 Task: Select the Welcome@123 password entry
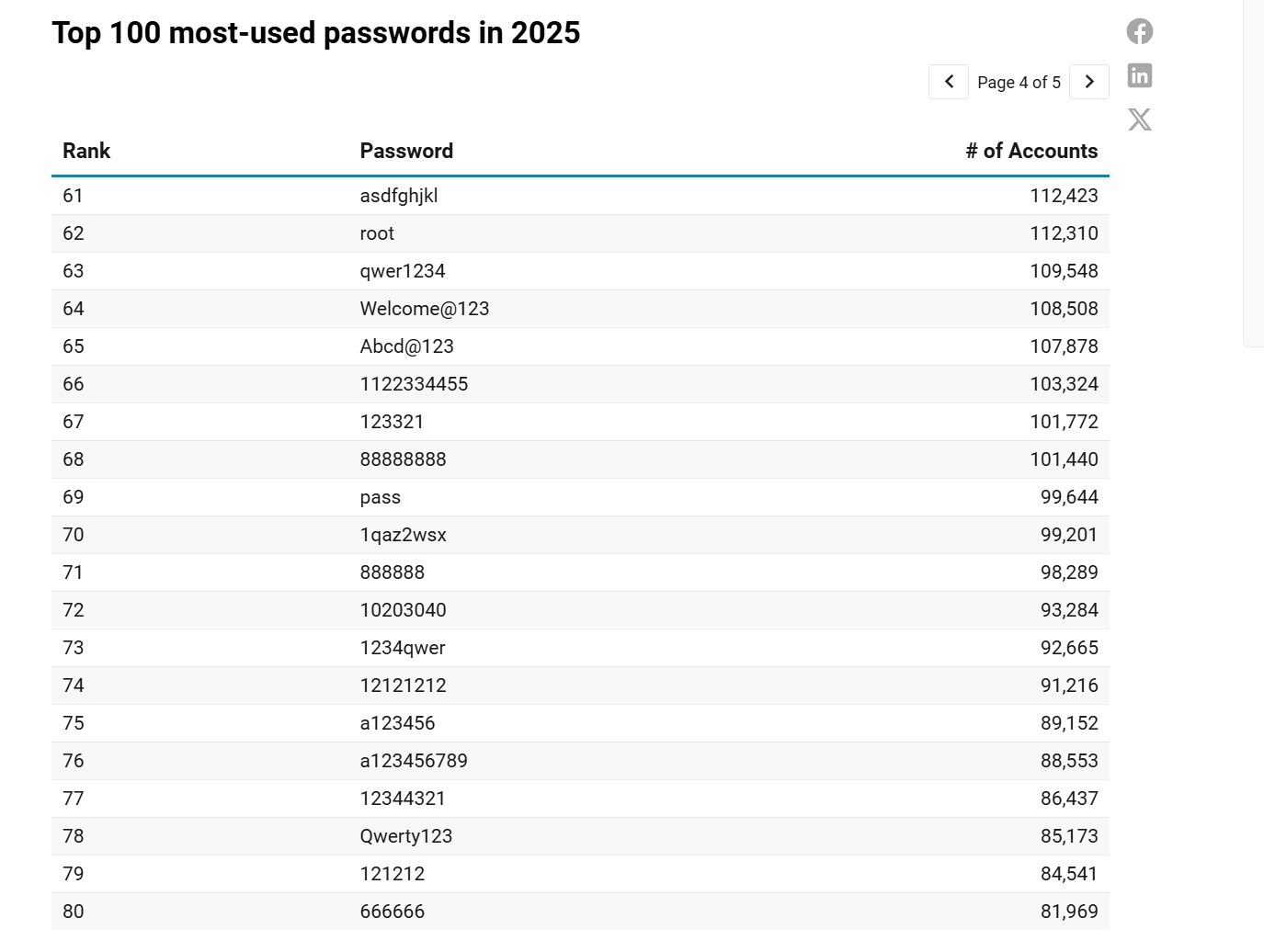[x=425, y=309]
